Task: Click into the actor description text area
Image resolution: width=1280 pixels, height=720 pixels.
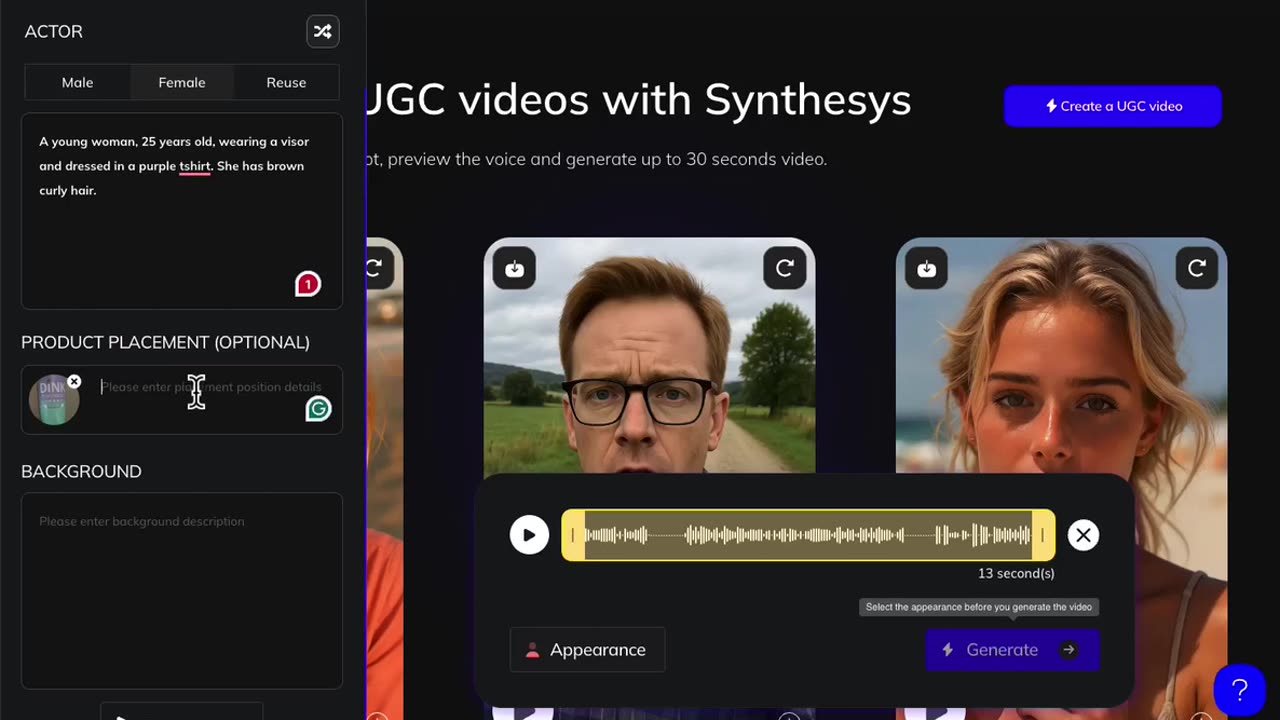Action: pos(182,211)
